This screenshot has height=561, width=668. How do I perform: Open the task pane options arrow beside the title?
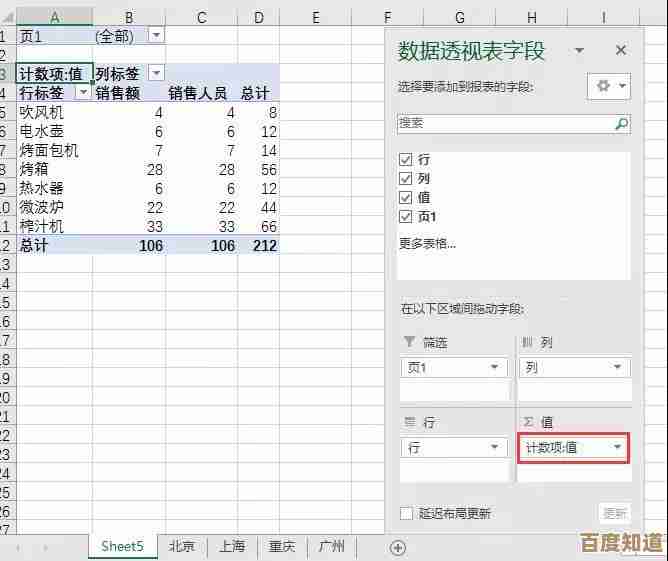click(x=579, y=51)
